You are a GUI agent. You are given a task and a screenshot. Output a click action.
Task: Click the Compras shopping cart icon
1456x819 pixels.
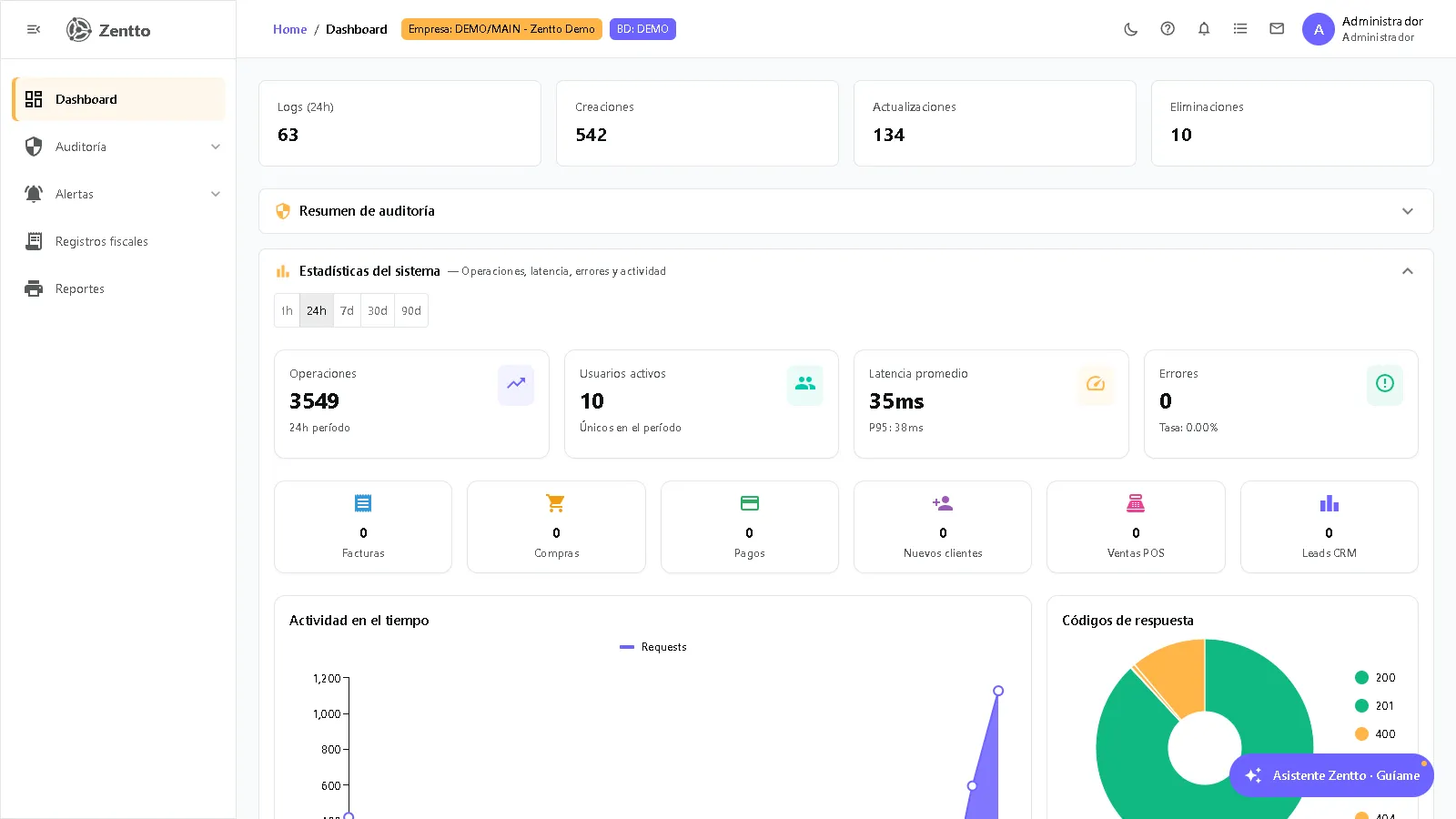[556, 503]
